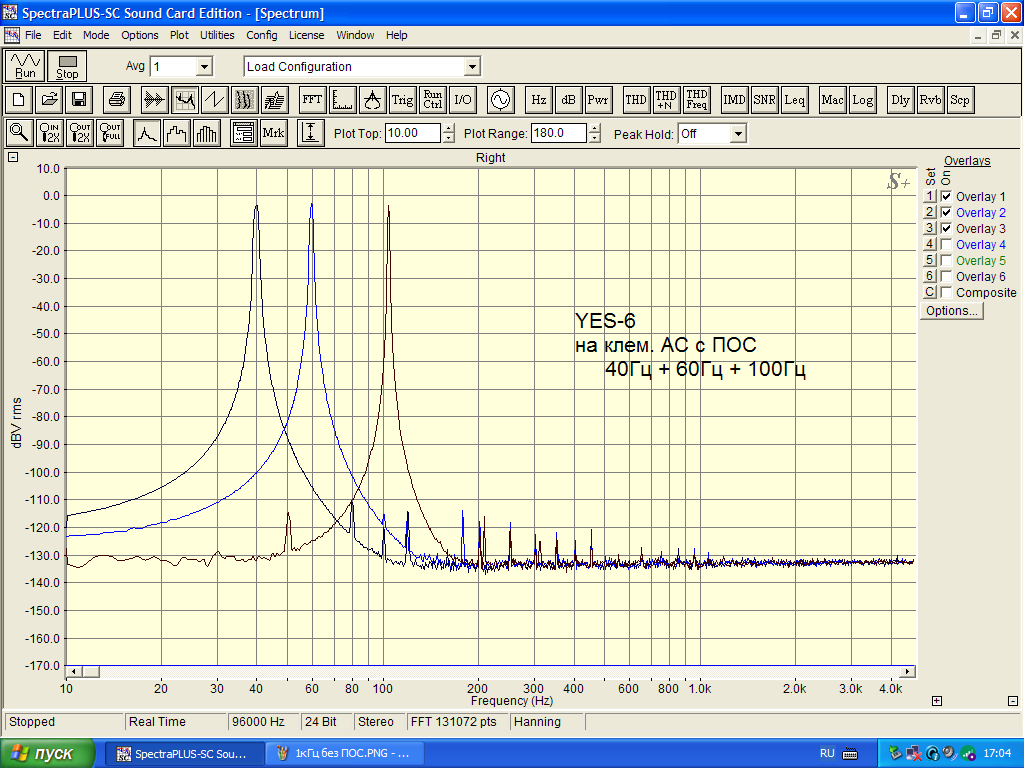
Task: Toggle Overlay 2 checkbox
Action: (x=946, y=212)
